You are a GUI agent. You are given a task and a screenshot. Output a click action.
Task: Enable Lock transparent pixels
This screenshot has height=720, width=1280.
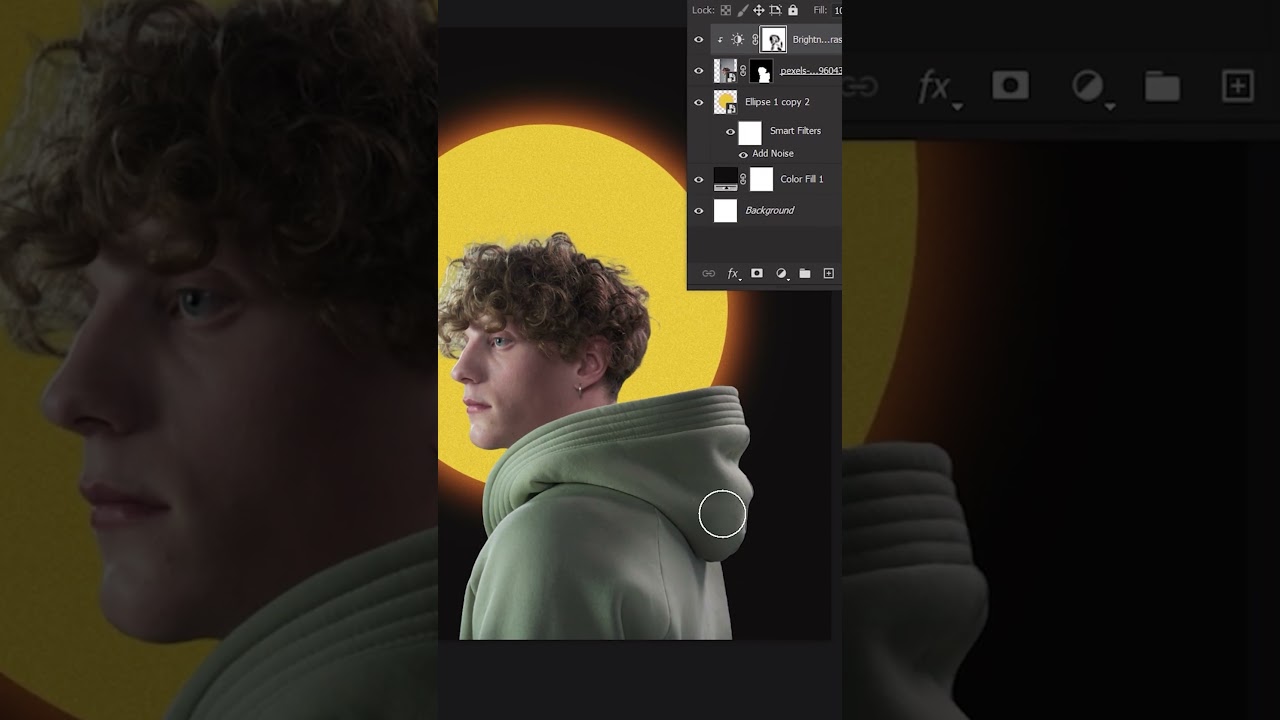tap(726, 10)
